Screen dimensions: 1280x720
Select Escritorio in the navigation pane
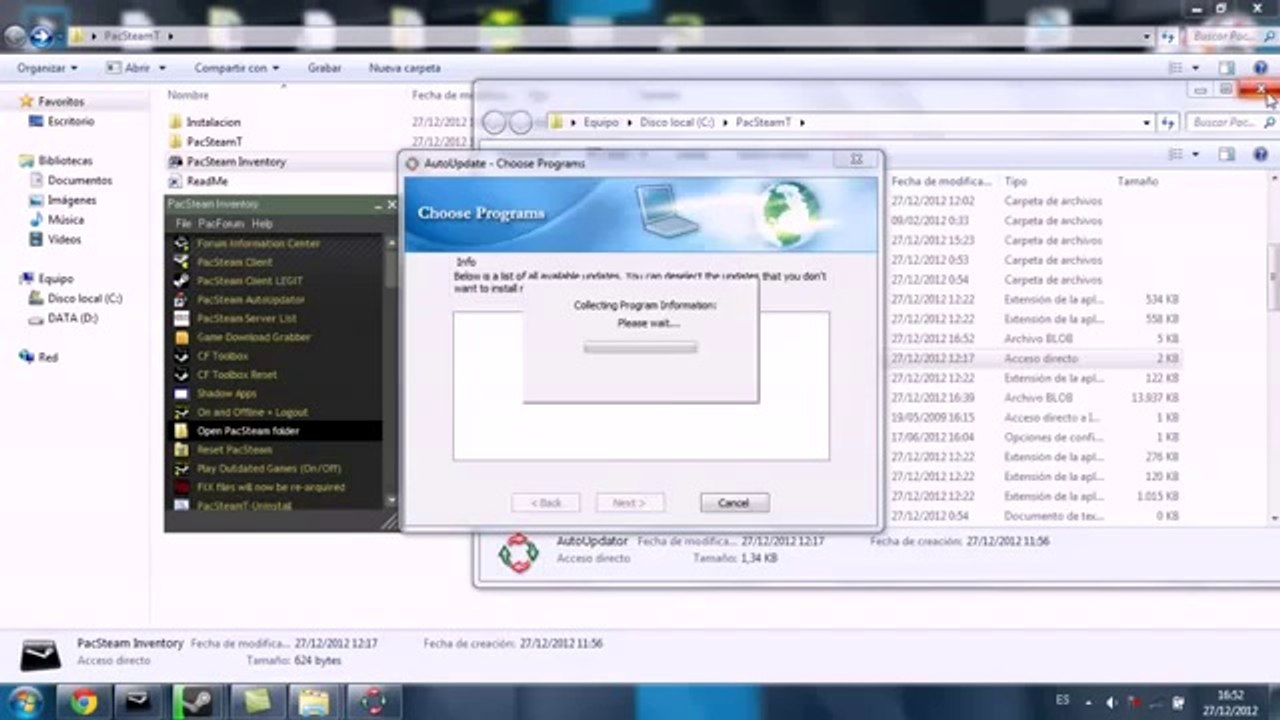click(x=71, y=121)
